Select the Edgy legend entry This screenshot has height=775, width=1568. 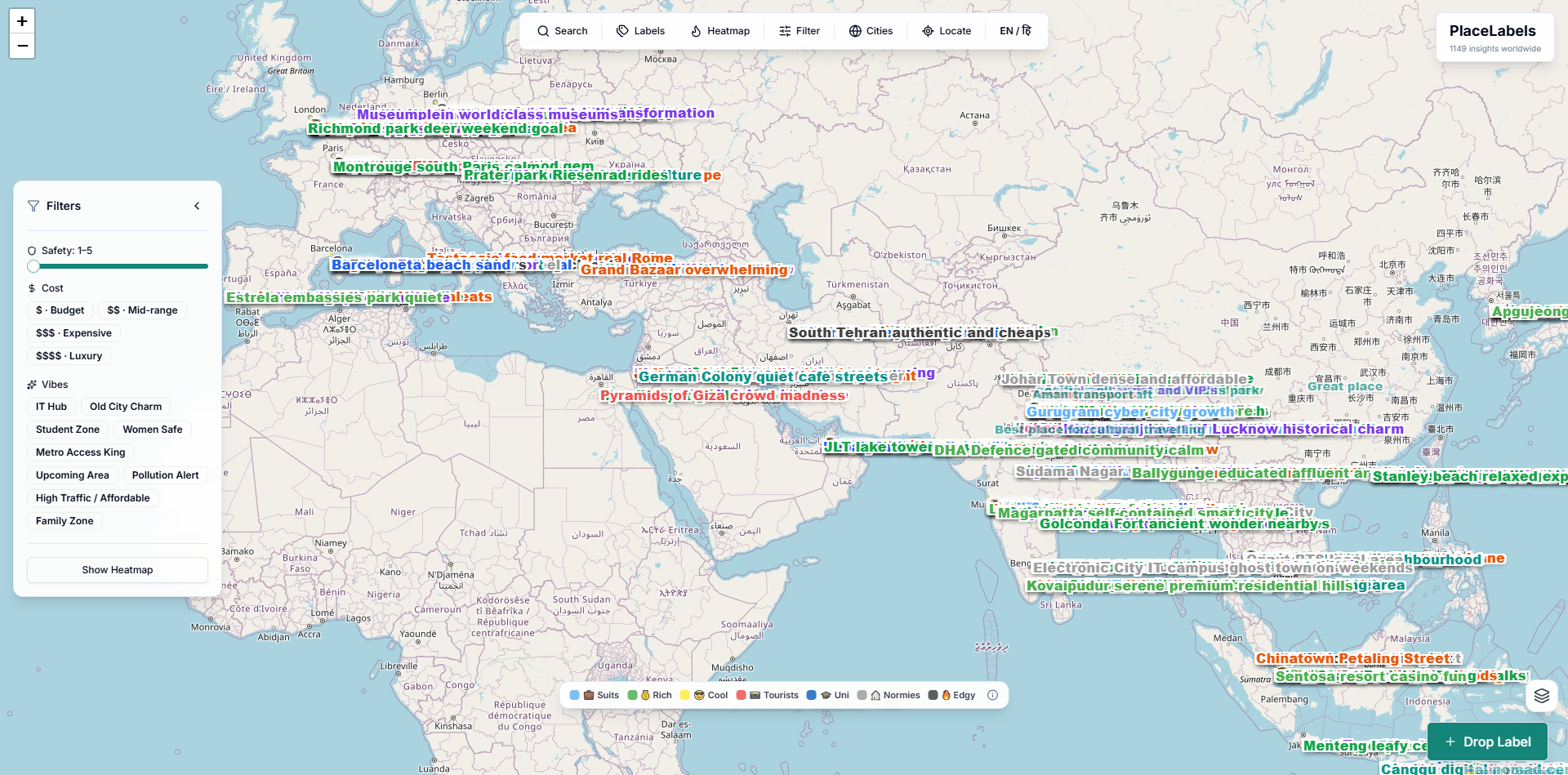click(952, 695)
